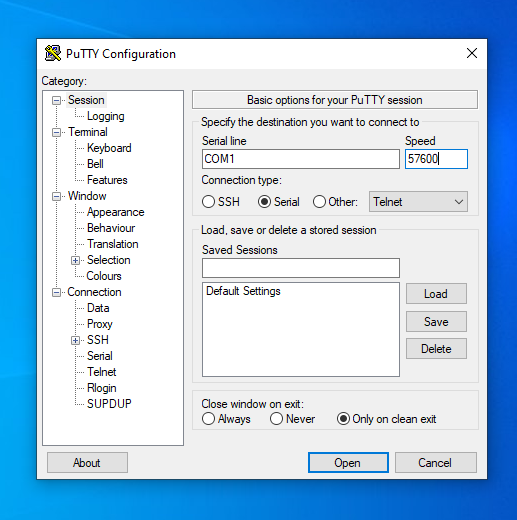The image size is (517, 520).
Task: Collapse the Terminal tree node
Action: tap(56, 132)
